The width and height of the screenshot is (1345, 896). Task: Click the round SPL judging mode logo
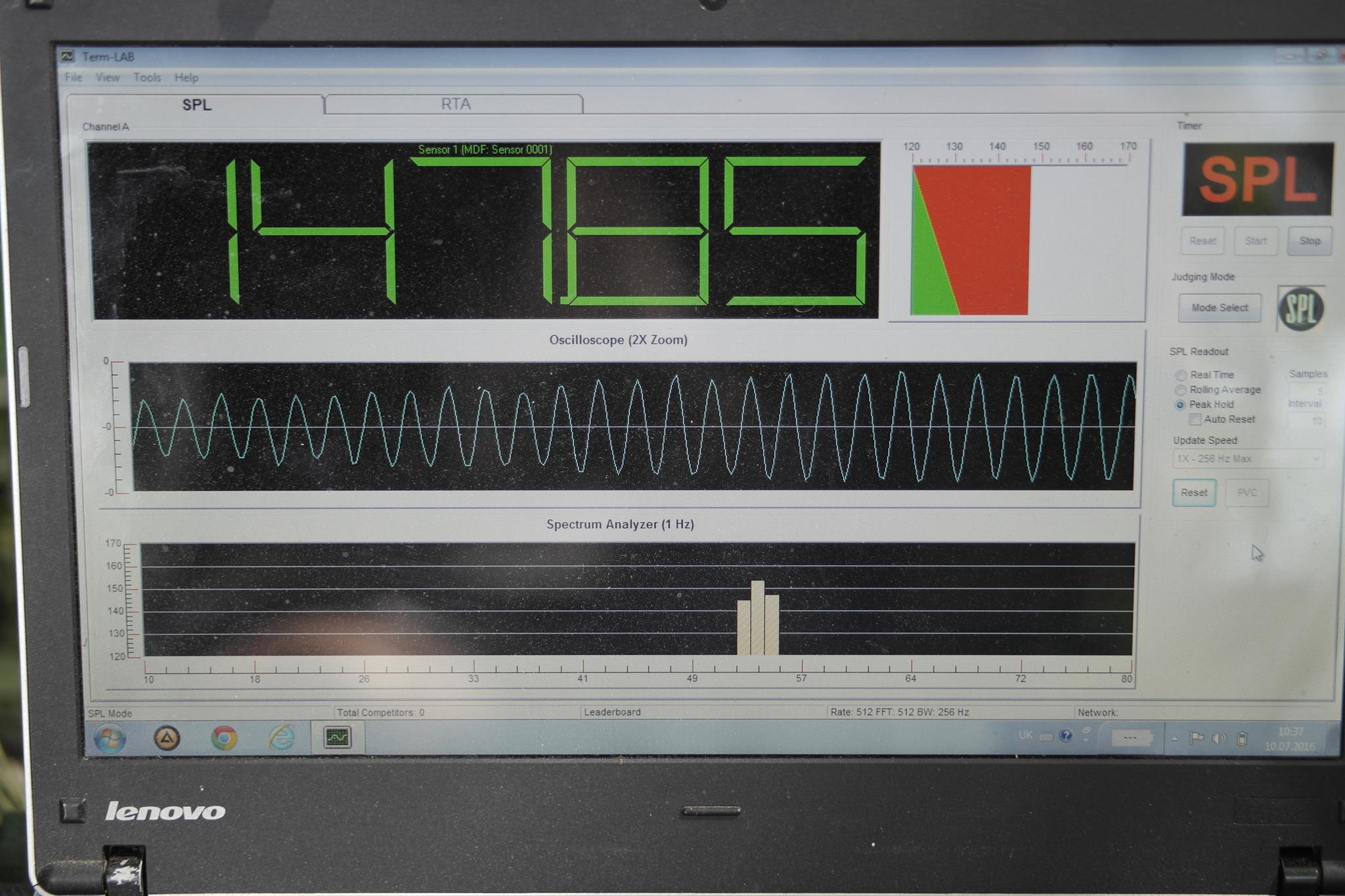click(x=1300, y=309)
